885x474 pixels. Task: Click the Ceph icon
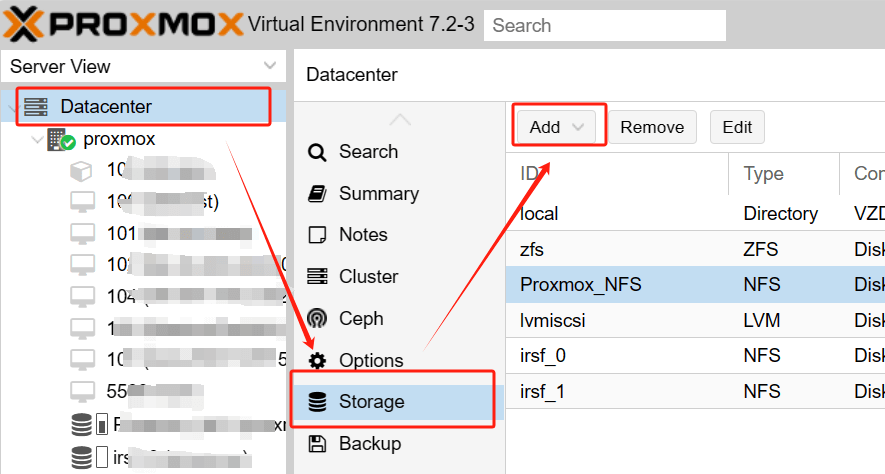coord(318,319)
